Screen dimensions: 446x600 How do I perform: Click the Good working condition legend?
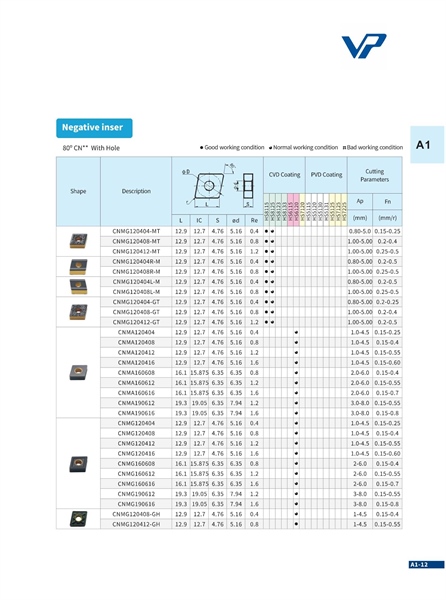tap(232, 147)
